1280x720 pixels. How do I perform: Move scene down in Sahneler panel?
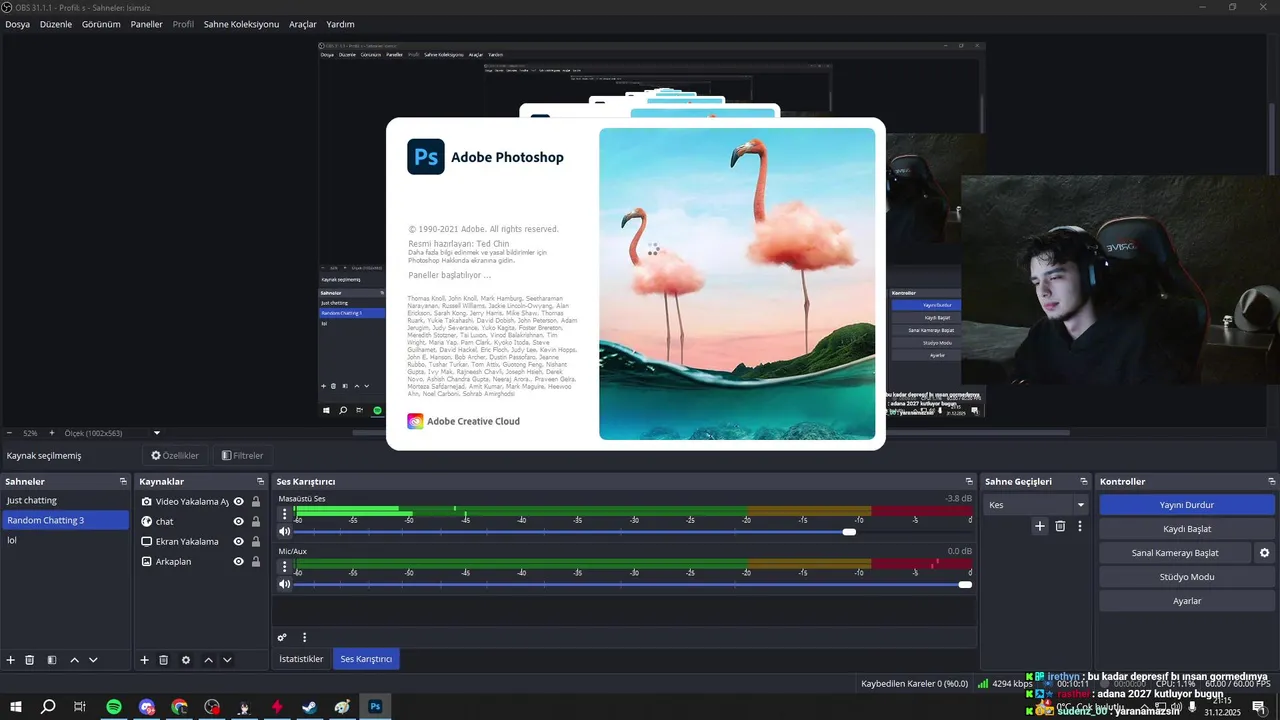[x=93, y=660]
